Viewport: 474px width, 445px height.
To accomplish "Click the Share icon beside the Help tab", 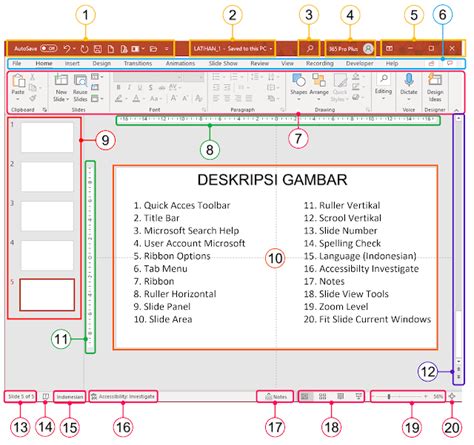I will click(x=431, y=63).
